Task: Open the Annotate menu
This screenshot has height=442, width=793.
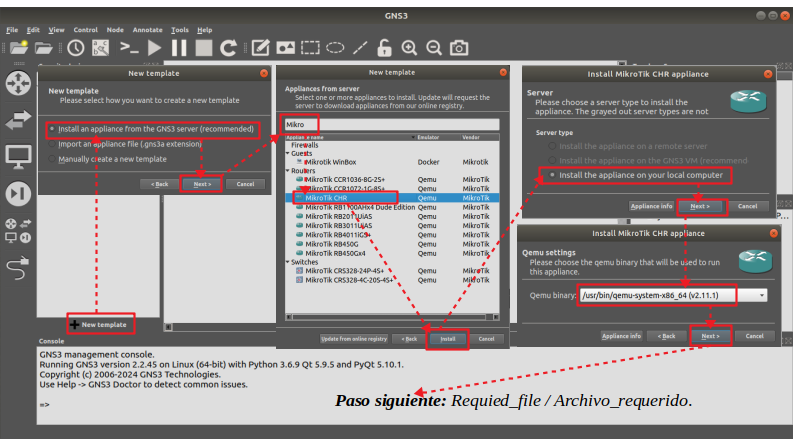Action: tap(147, 30)
